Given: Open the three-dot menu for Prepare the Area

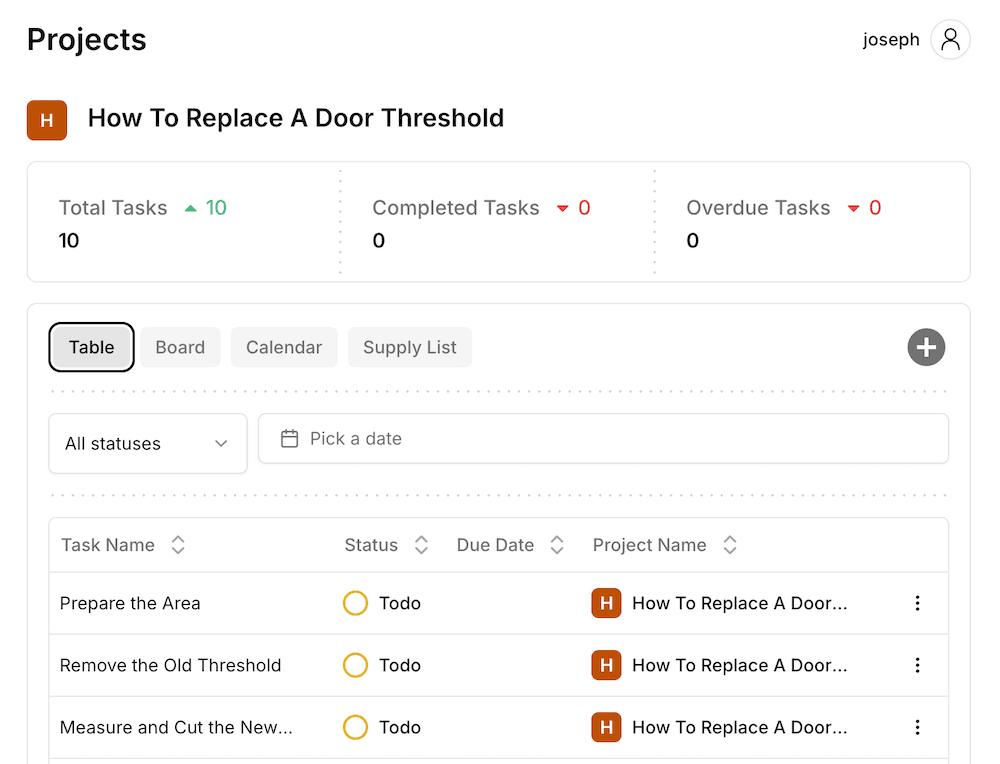Looking at the screenshot, I should [917, 603].
